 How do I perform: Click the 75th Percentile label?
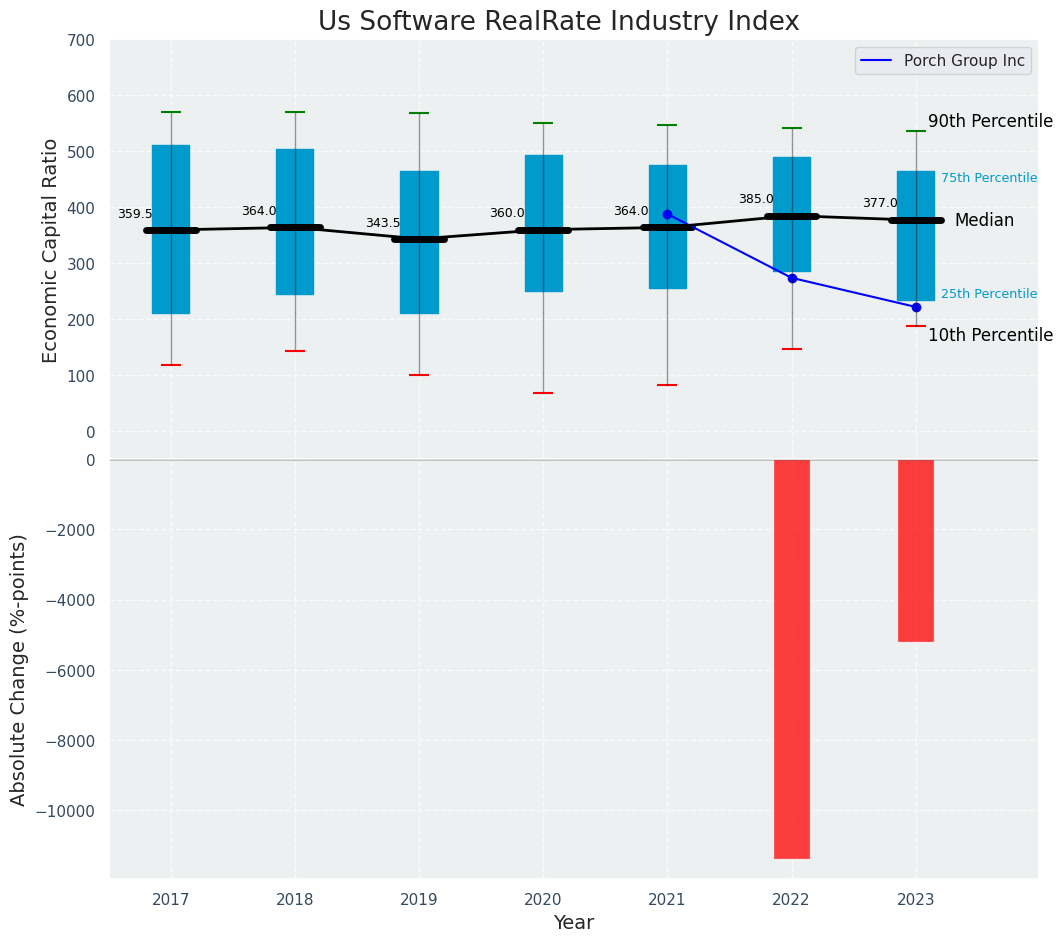[x=988, y=178]
